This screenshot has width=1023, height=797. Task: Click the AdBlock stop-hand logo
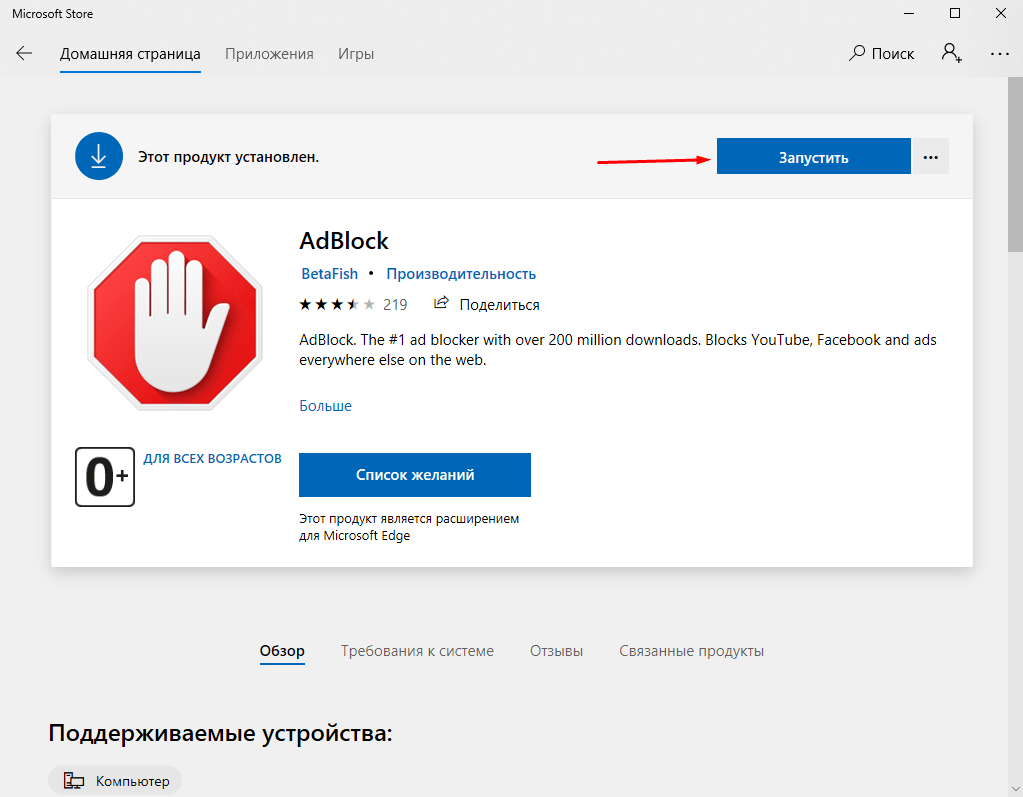coord(175,323)
